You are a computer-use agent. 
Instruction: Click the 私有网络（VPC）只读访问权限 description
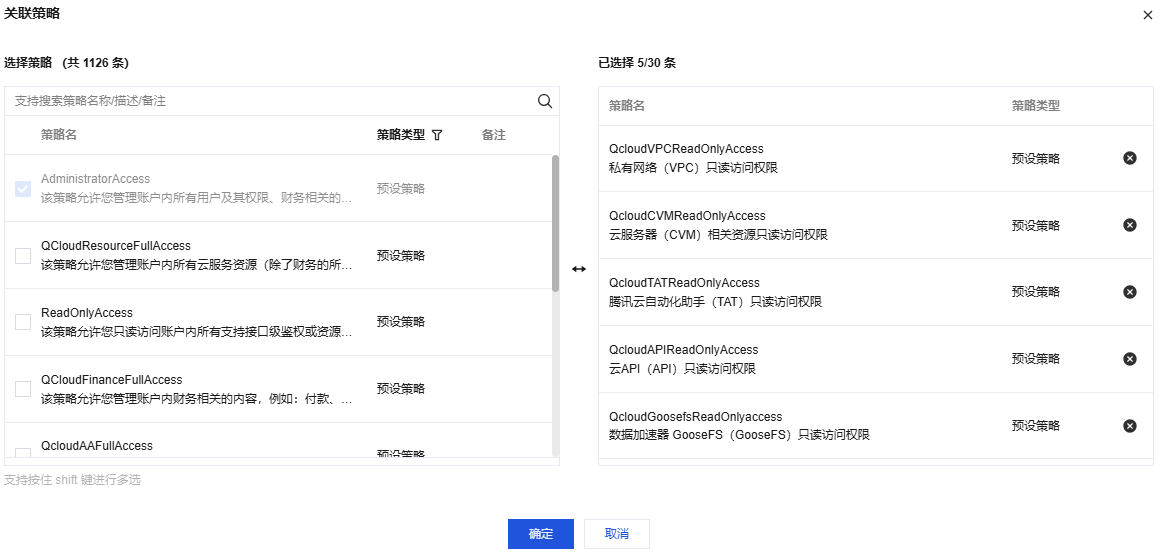pos(694,168)
